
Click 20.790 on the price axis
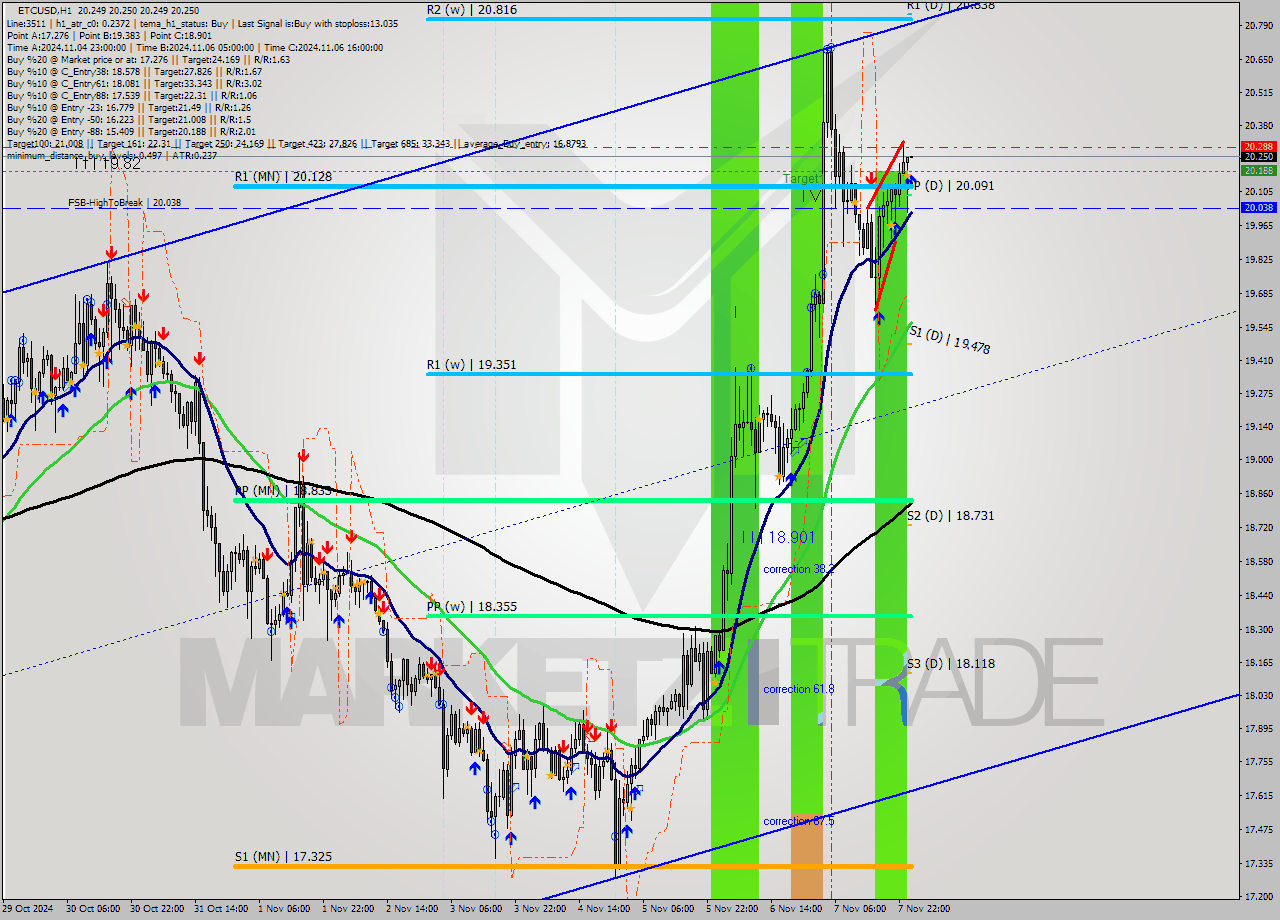point(1257,25)
